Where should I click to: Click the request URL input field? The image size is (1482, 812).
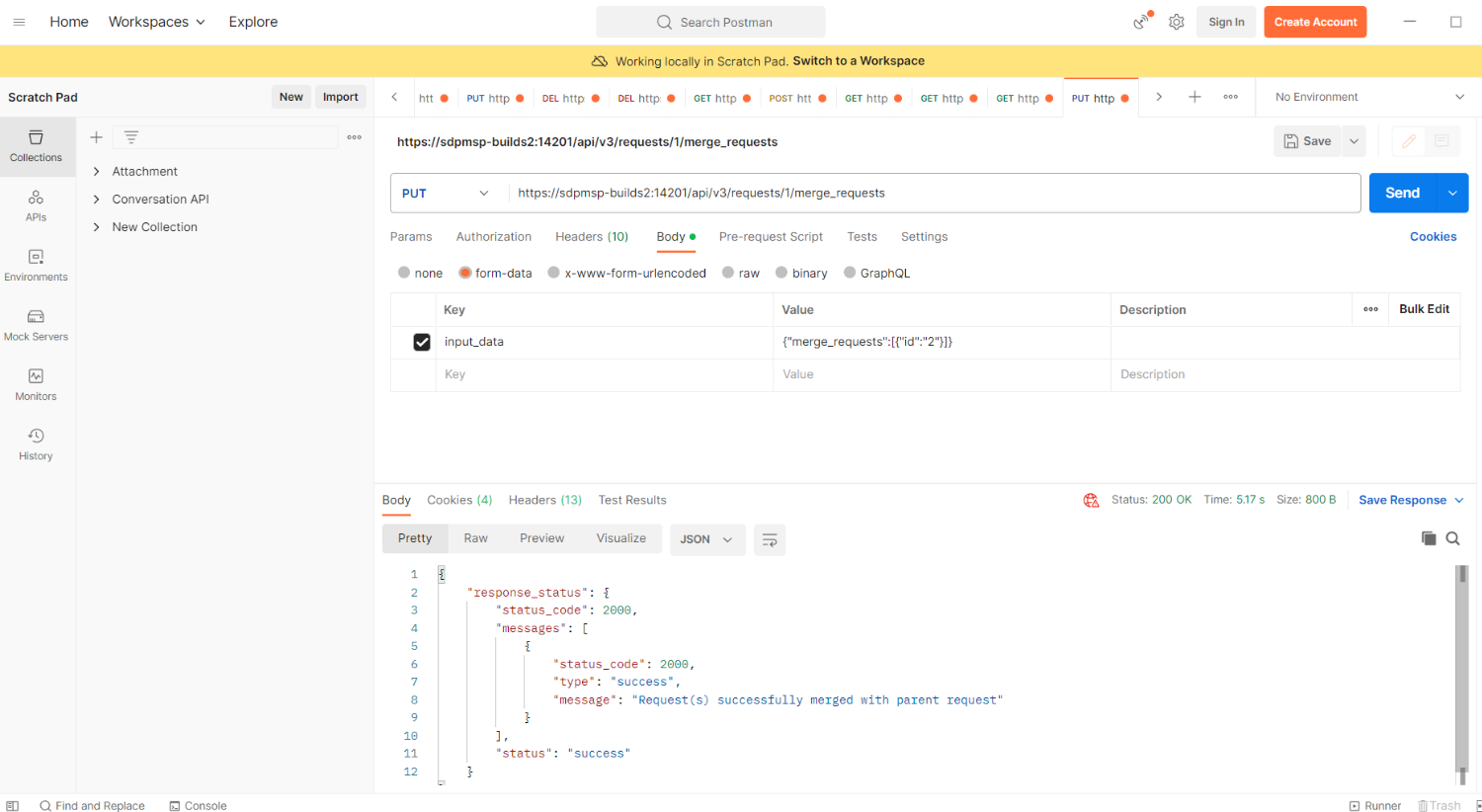click(x=929, y=193)
